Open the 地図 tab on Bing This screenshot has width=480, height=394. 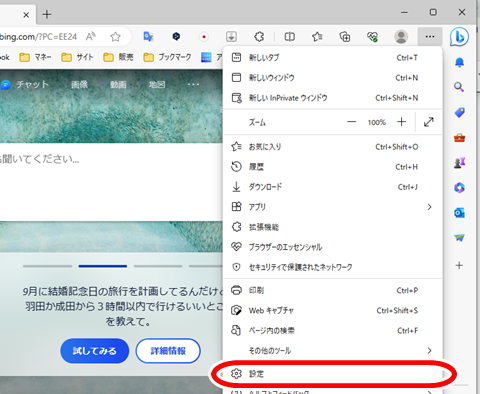tap(157, 85)
